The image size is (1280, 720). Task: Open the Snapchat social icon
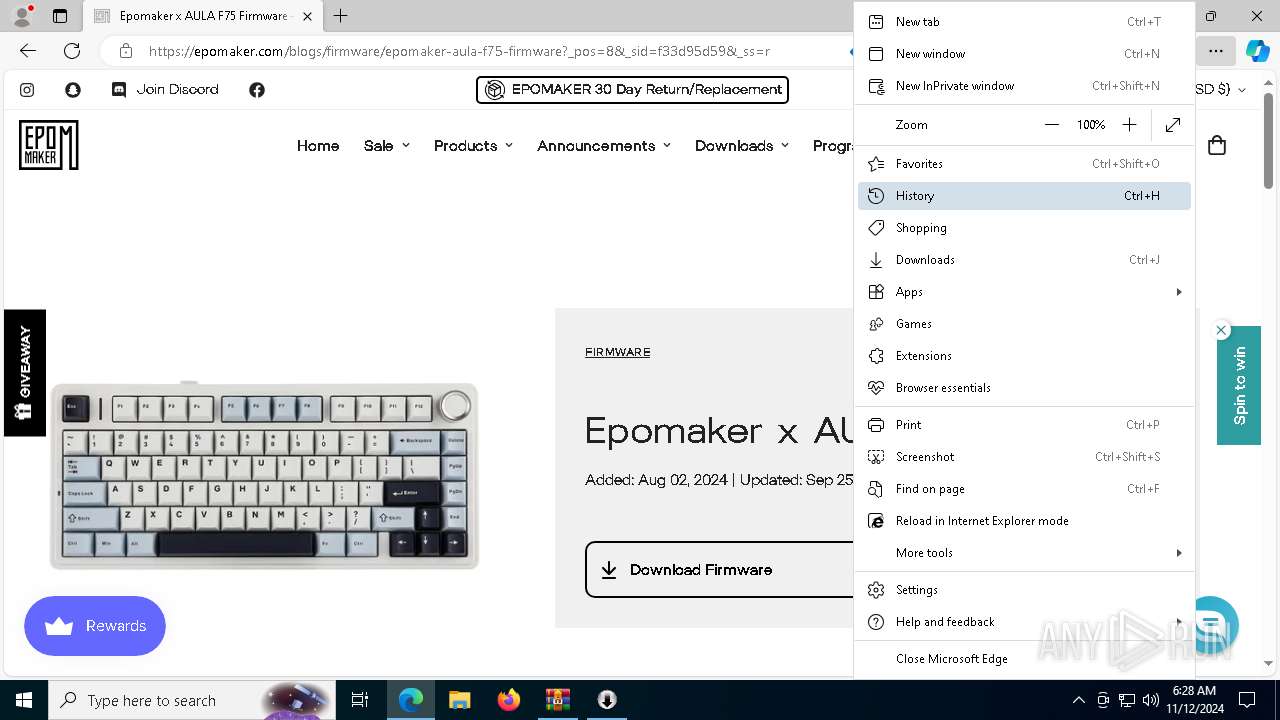[x=73, y=90]
